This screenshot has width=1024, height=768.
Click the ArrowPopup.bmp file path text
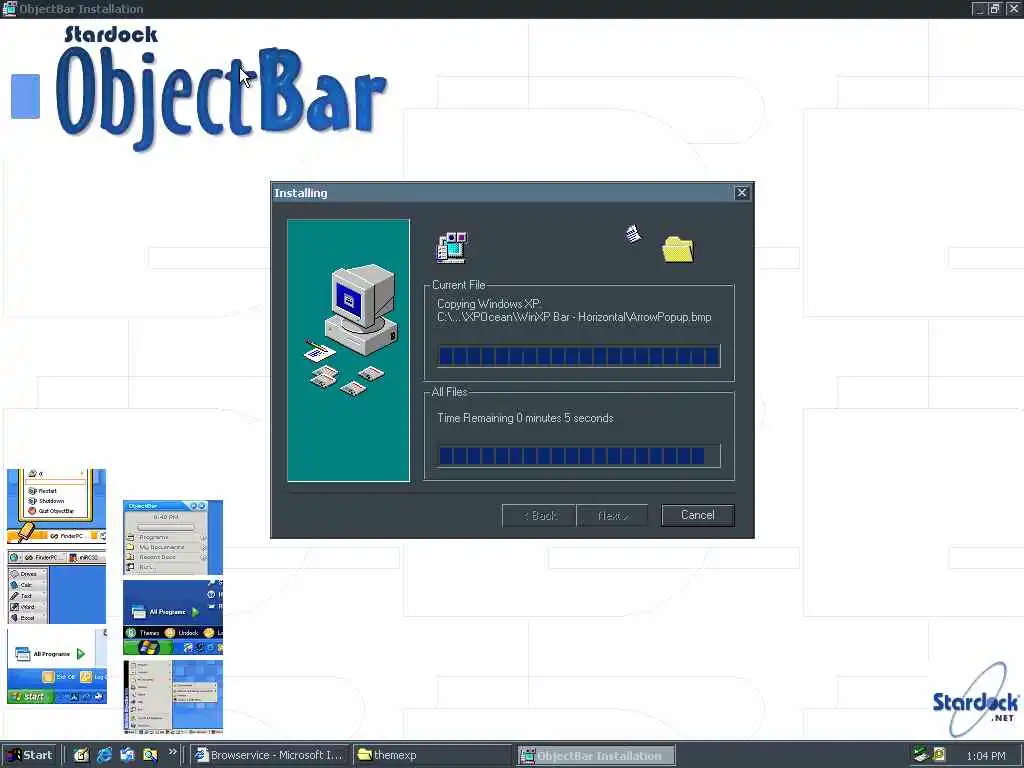[574, 317]
